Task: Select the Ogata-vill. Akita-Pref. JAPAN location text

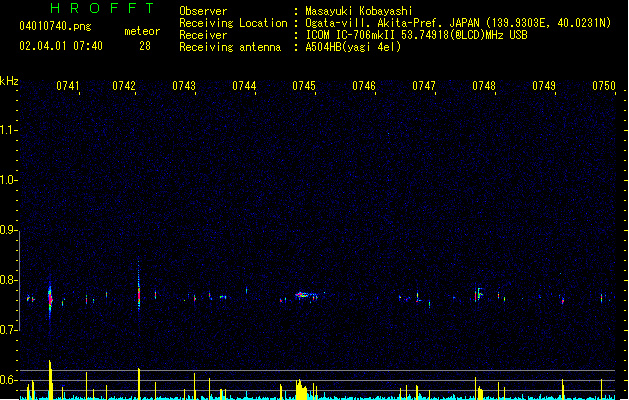Action: pyautogui.click(x=458, y=23)
